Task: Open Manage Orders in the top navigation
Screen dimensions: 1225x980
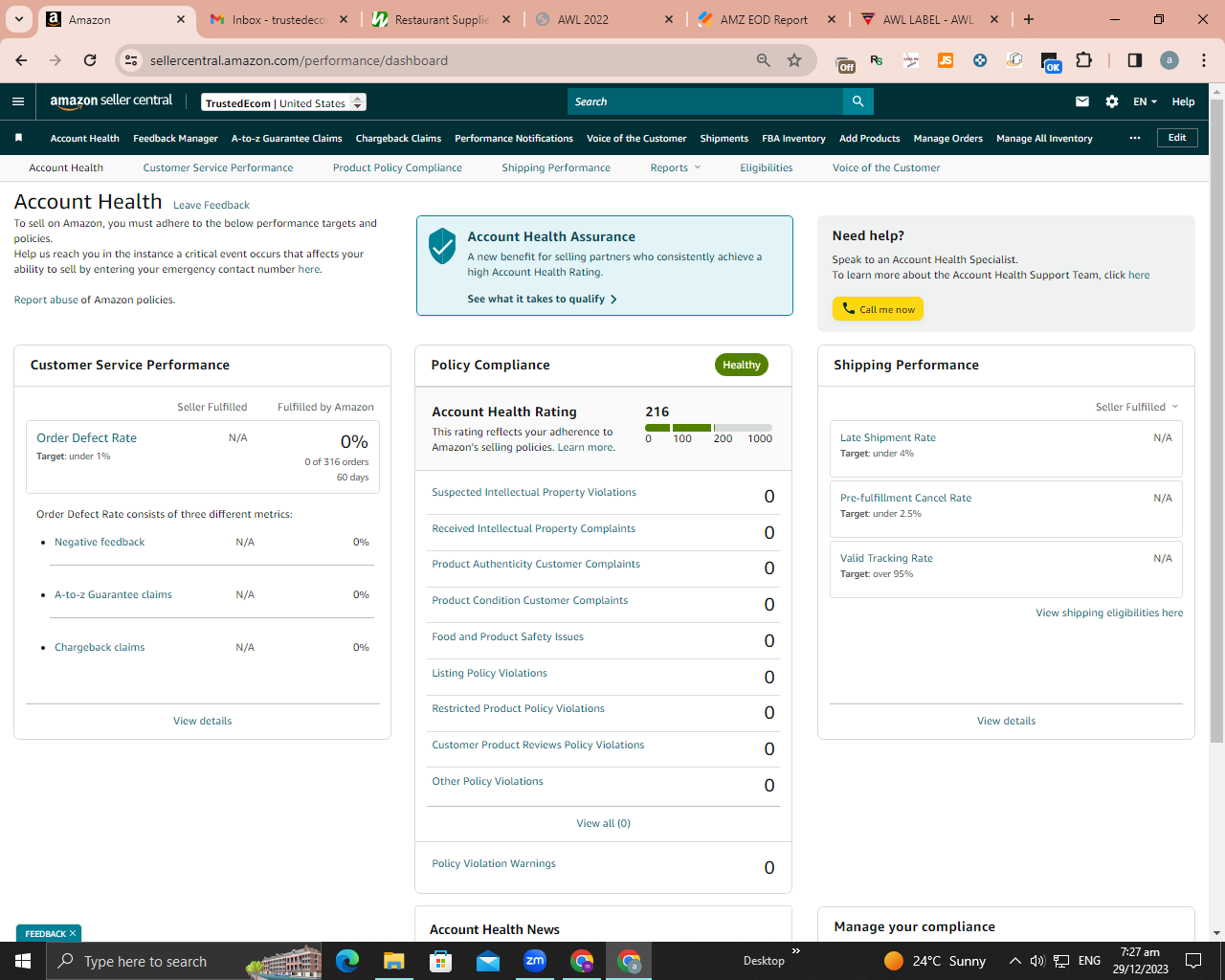Action: [948, 138]
